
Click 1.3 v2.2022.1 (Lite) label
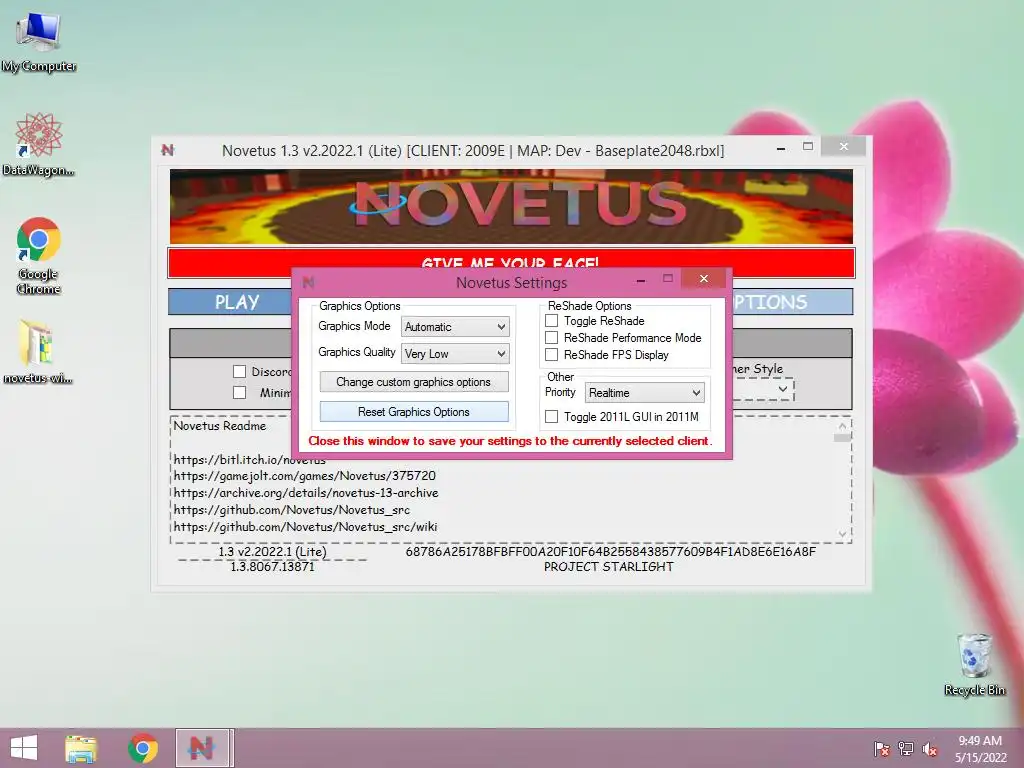coord(272,551)
